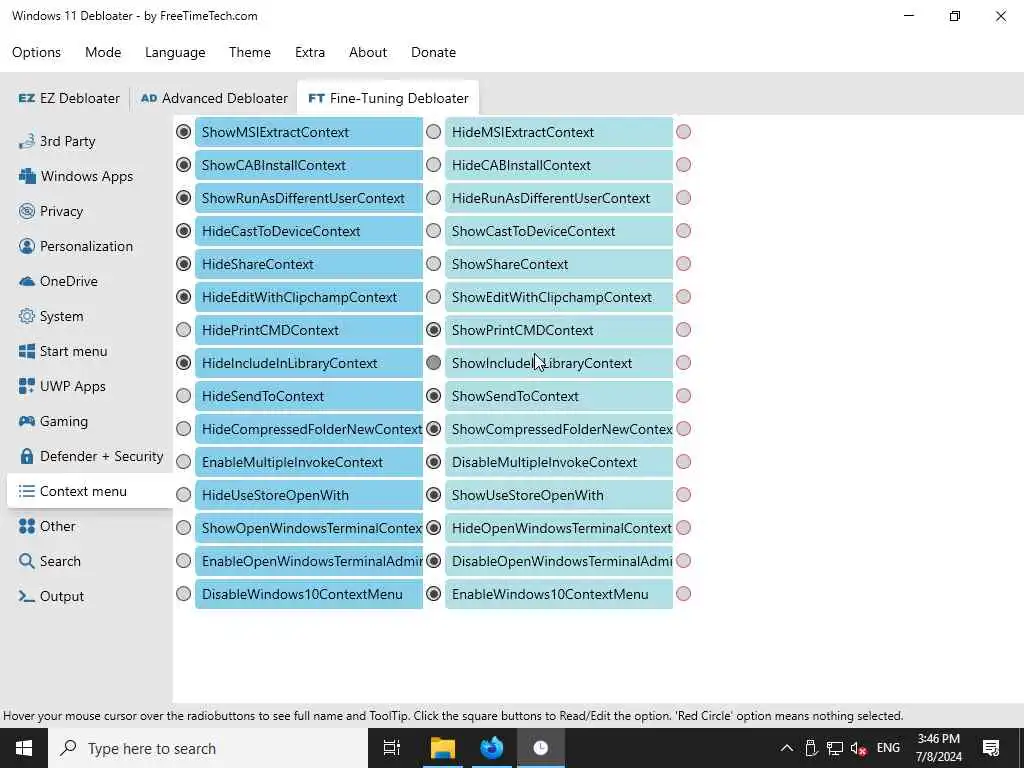The image size is (1024, 768).
Task: Click the Privacy eye icon in sidebar
Action: [x=26, y=211]
